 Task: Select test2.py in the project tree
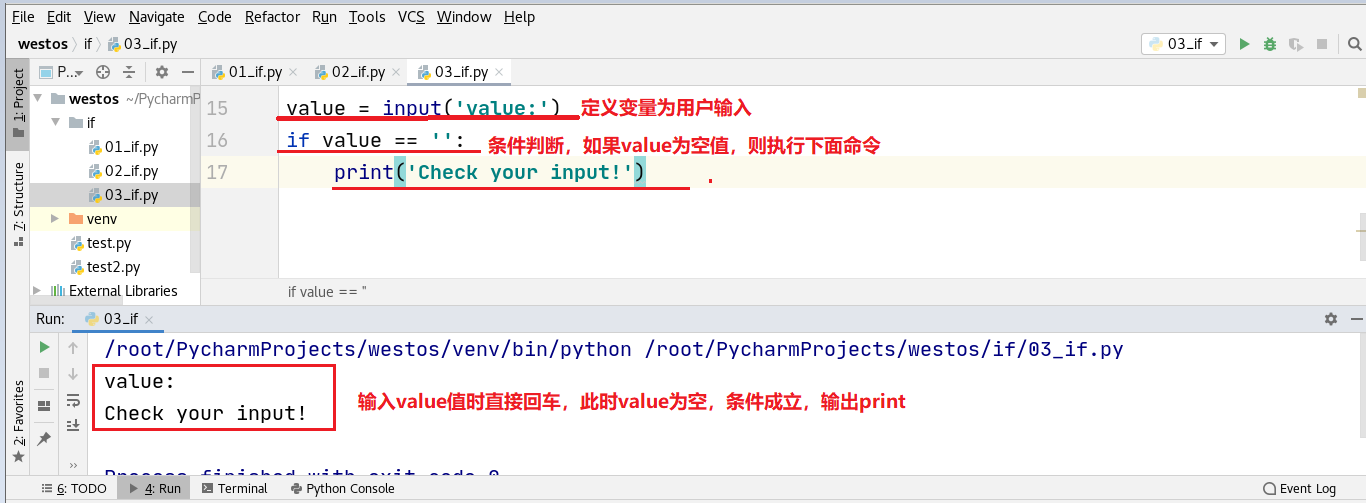coord(105,267)
